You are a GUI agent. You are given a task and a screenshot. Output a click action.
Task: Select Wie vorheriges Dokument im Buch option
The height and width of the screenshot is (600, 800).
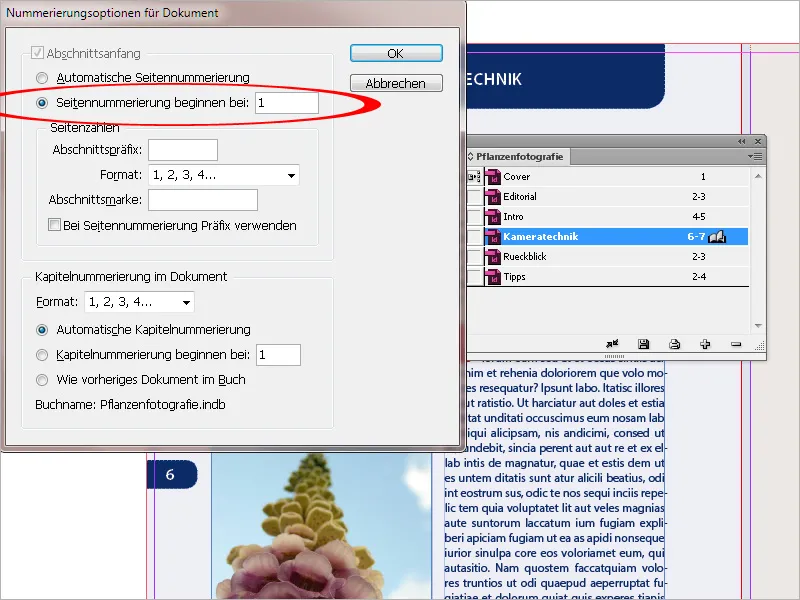[42, 380]
